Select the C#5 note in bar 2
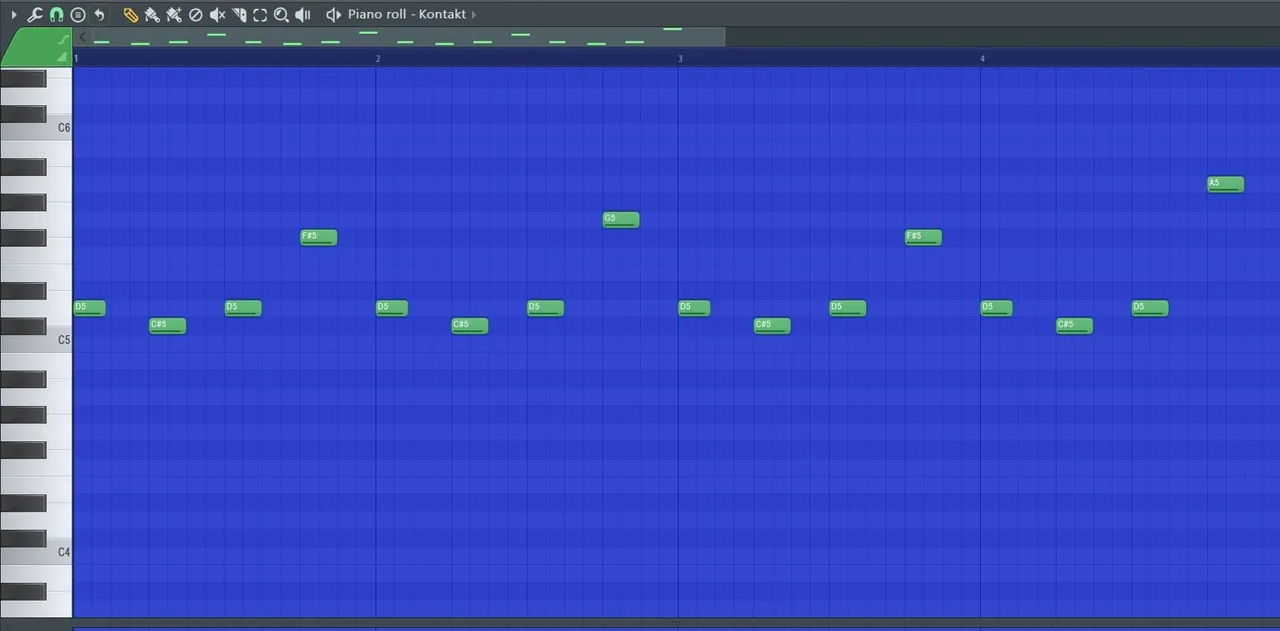This screenshot has width=1280, height=631. tap(470, 326)
